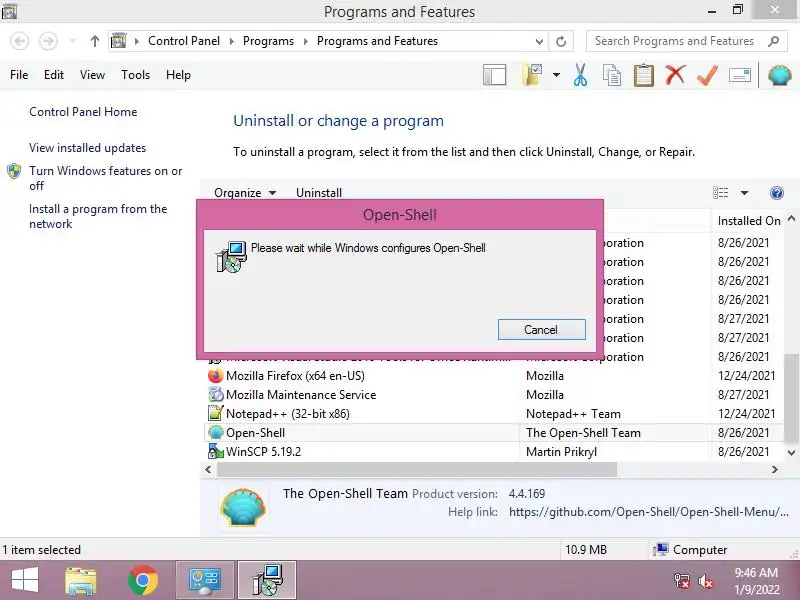The width and height of the screenshot is (800, 600).
Task: Click the muted volume tray icon
Action: (x=706, y=581)
